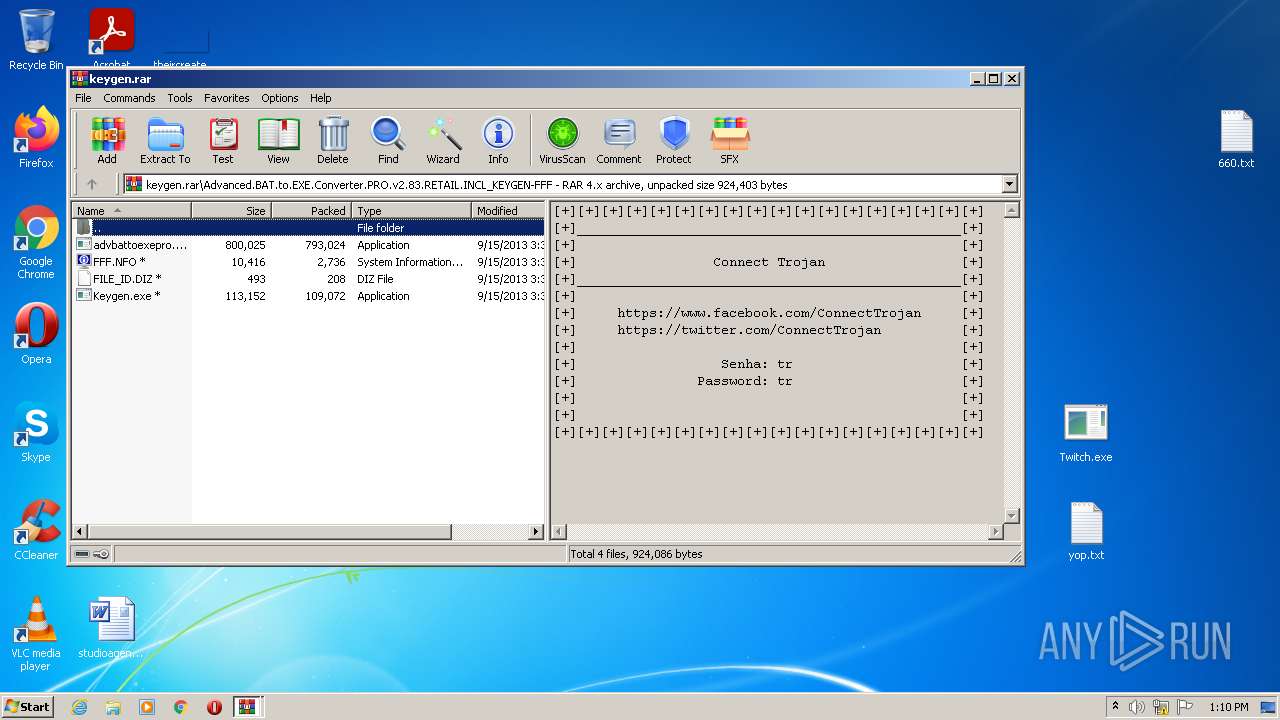This screenshot has height=720, width=1280.
Task: Click the Info icon
Action: tap(498, 140)
